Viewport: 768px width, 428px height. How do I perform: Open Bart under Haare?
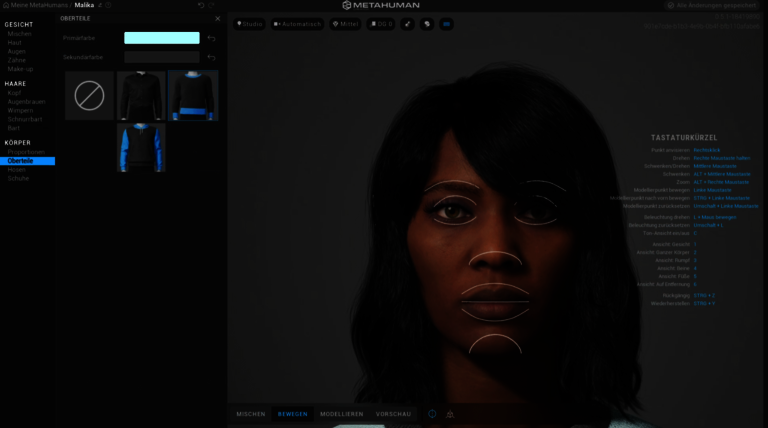pos(14,128)
